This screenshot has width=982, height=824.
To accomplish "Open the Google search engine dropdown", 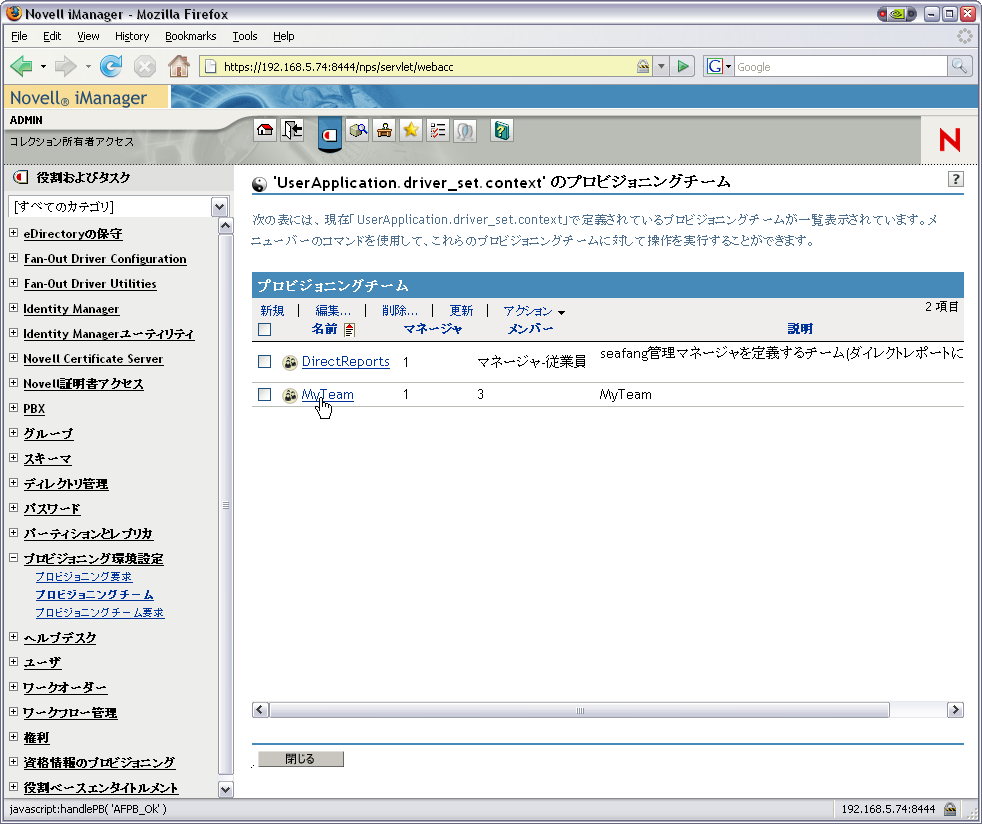I will coord(718,66).
